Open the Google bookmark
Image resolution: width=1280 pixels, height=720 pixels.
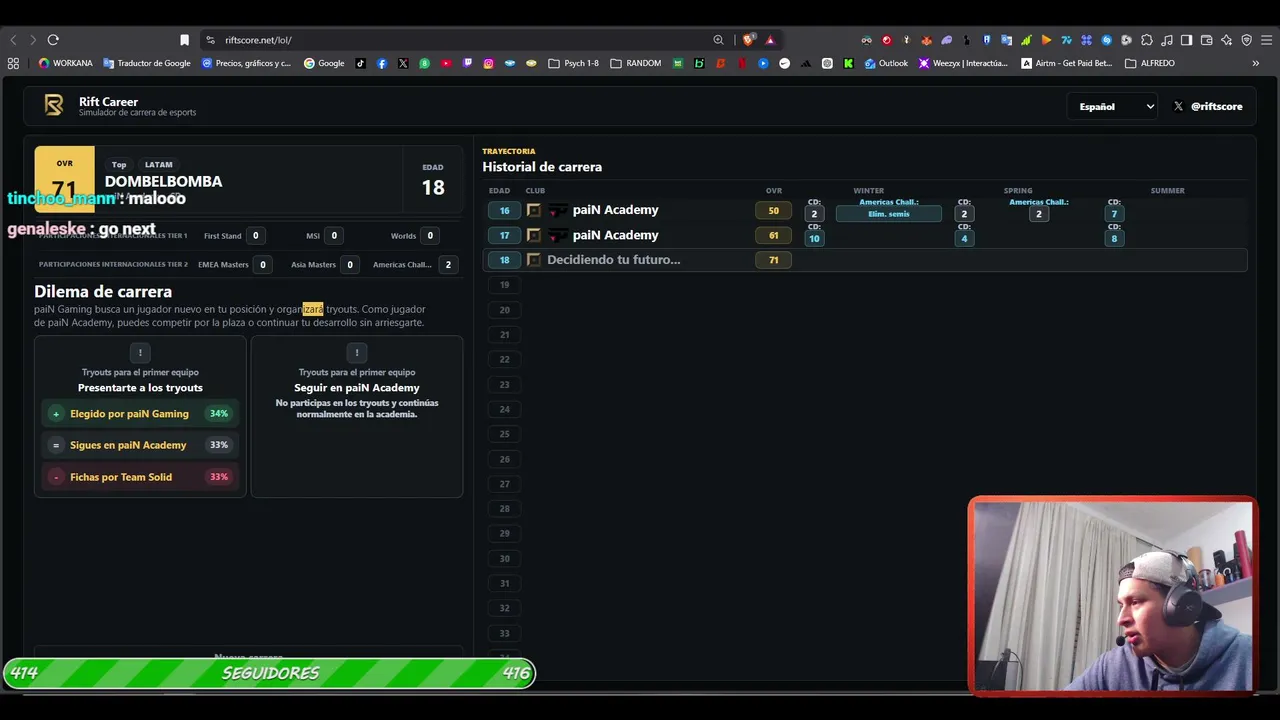click(x=324, y=63)
